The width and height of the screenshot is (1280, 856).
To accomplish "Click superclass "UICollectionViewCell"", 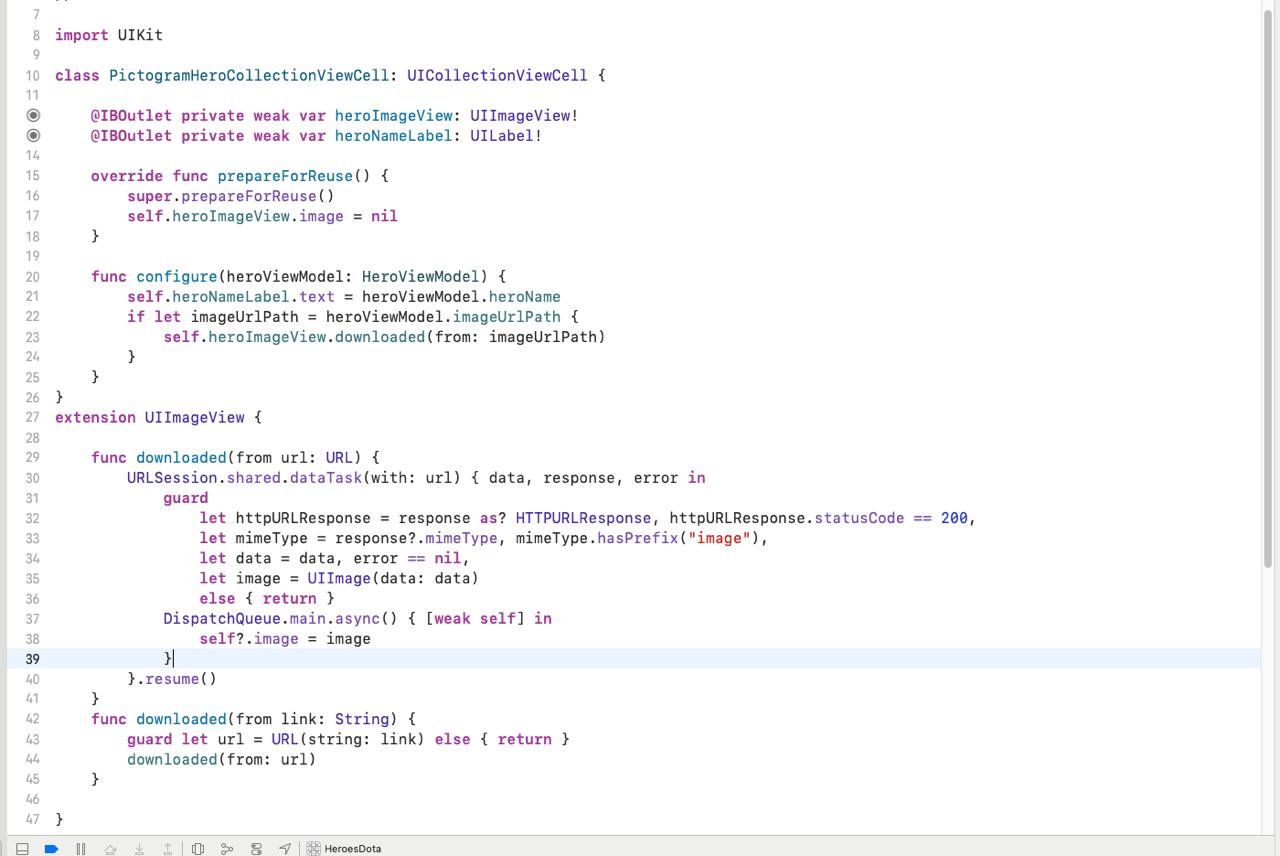I will tap(497, 75).
